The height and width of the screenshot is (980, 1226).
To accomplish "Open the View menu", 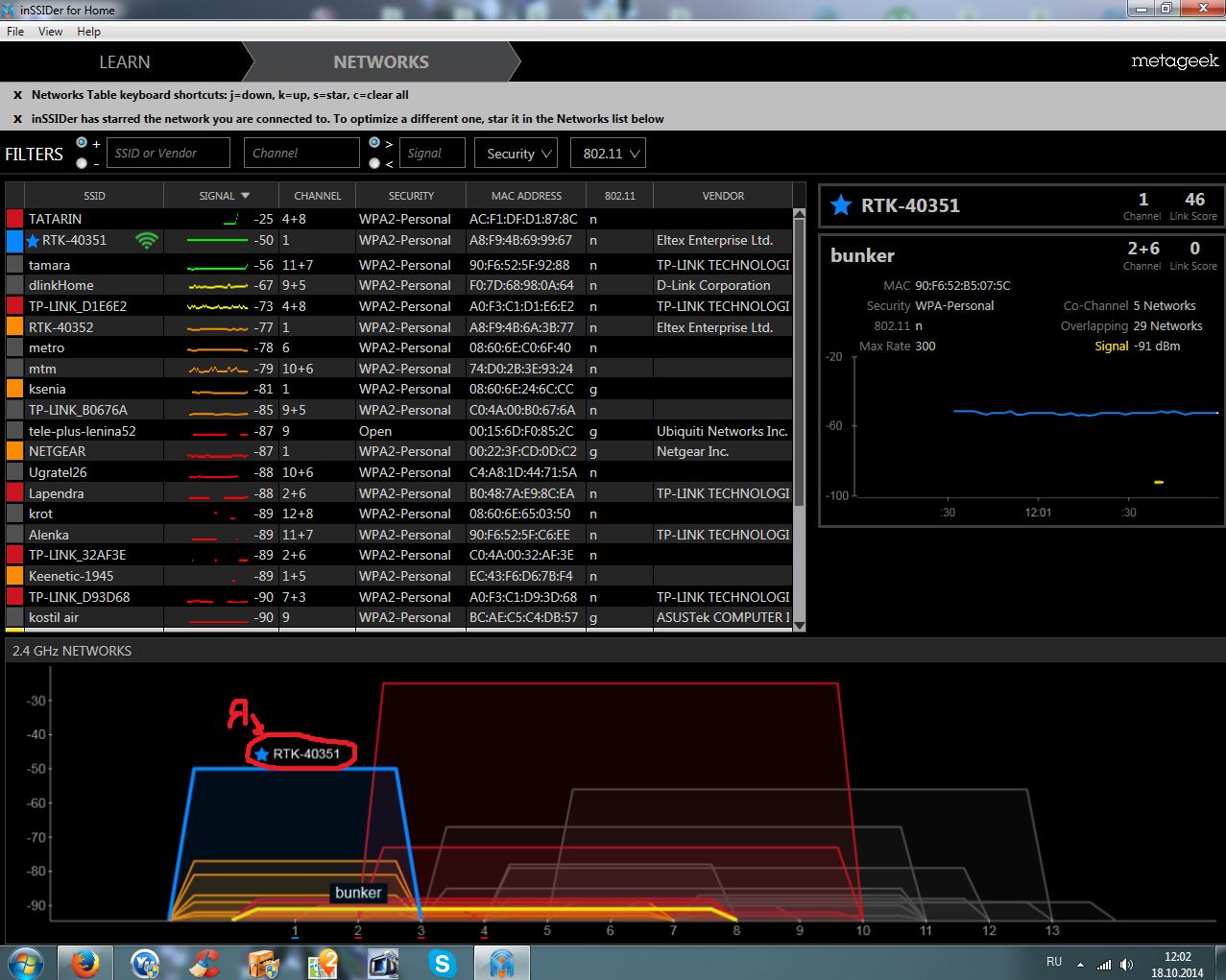I will pos(51,32).
